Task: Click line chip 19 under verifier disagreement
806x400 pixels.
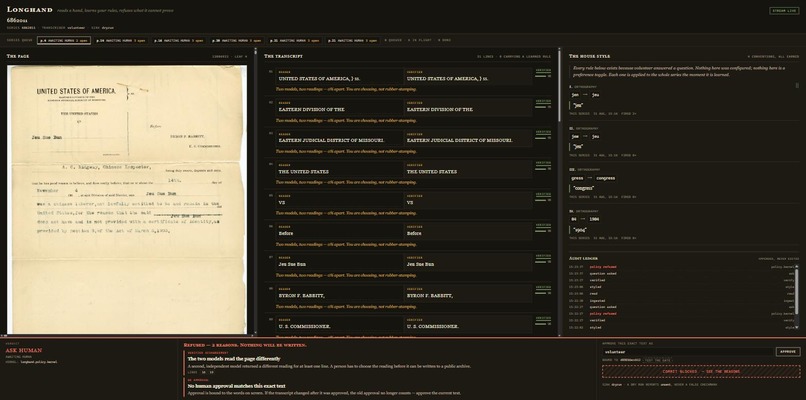Action: tap(211, 372)
